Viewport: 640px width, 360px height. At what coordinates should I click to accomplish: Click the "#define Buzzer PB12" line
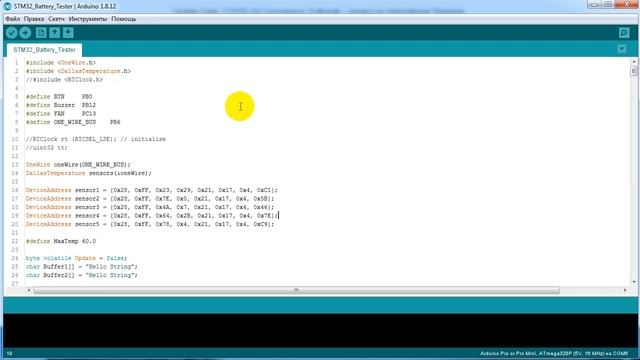(x=61, y=105)
